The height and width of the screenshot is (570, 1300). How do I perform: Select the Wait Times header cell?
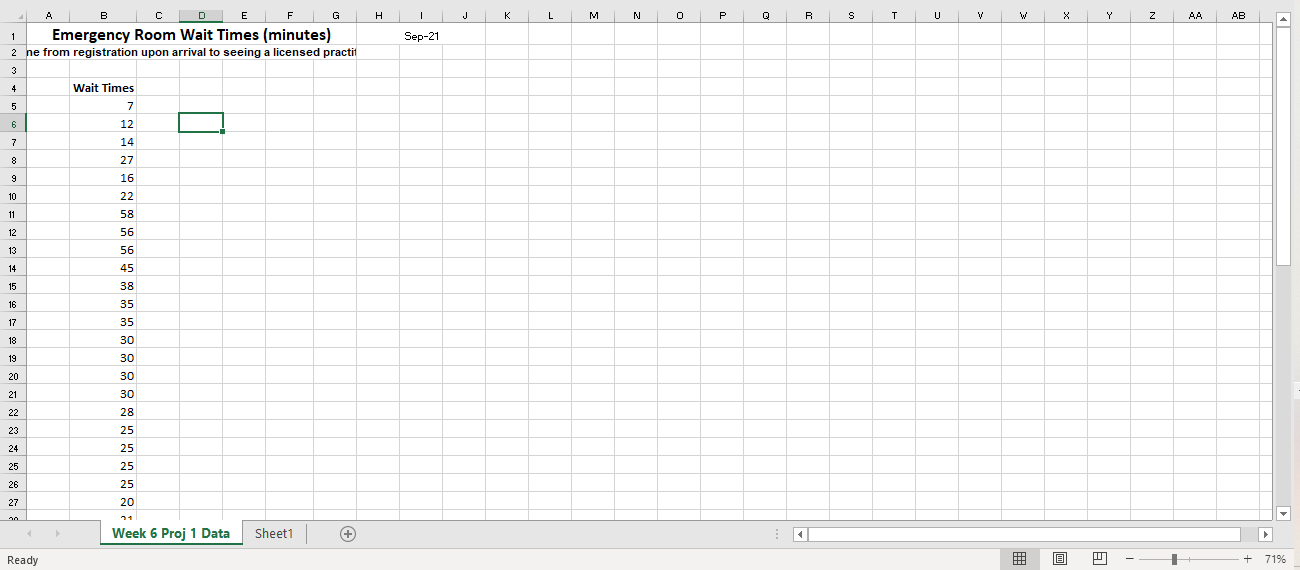(103, 87)
